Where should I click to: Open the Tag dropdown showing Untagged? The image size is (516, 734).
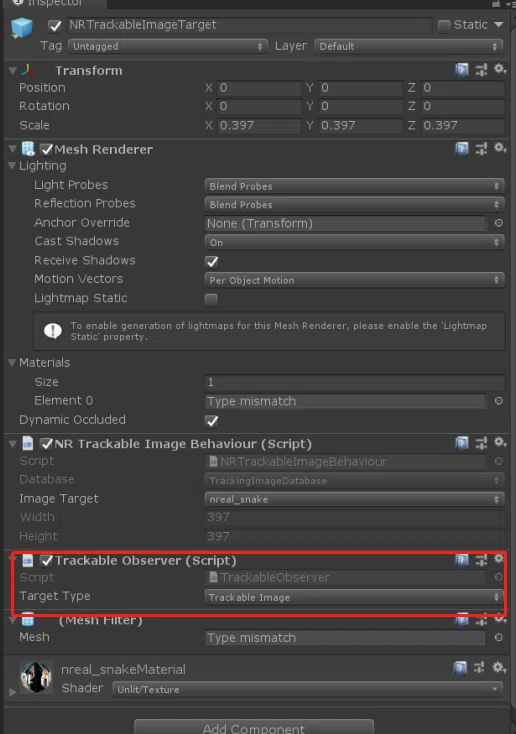(168, 46)
